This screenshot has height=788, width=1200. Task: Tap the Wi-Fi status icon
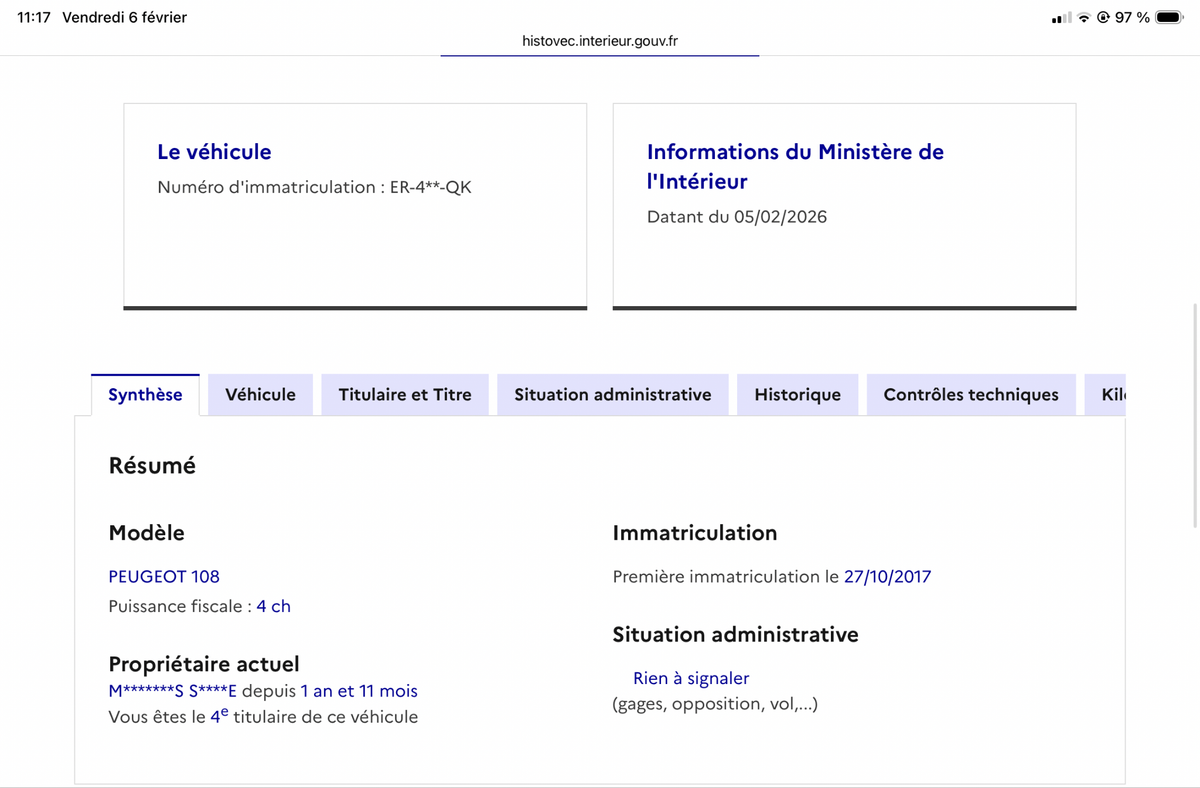click(1084, 18)
